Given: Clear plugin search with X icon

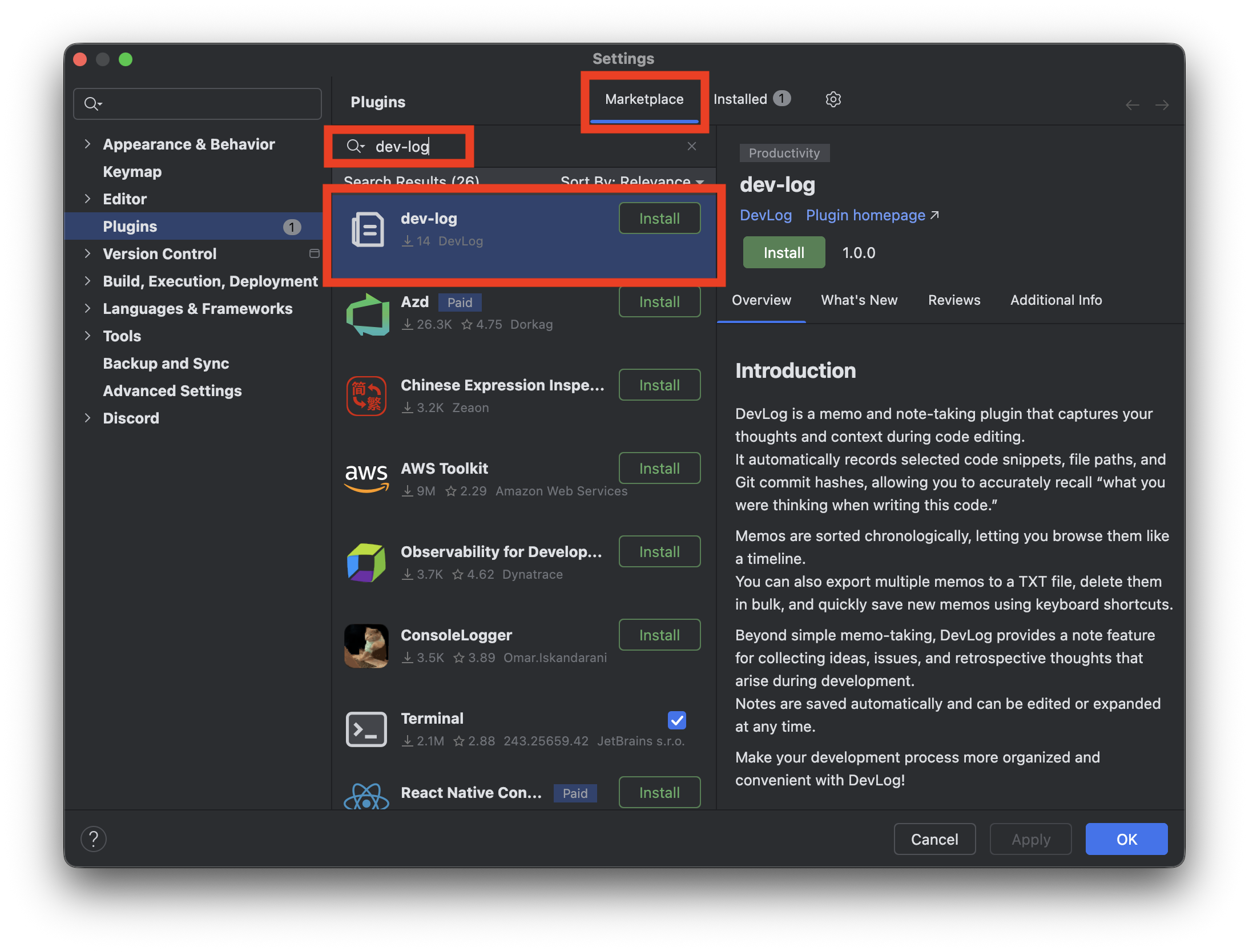Looking at the screenshot, I should [x=692, y=146].
